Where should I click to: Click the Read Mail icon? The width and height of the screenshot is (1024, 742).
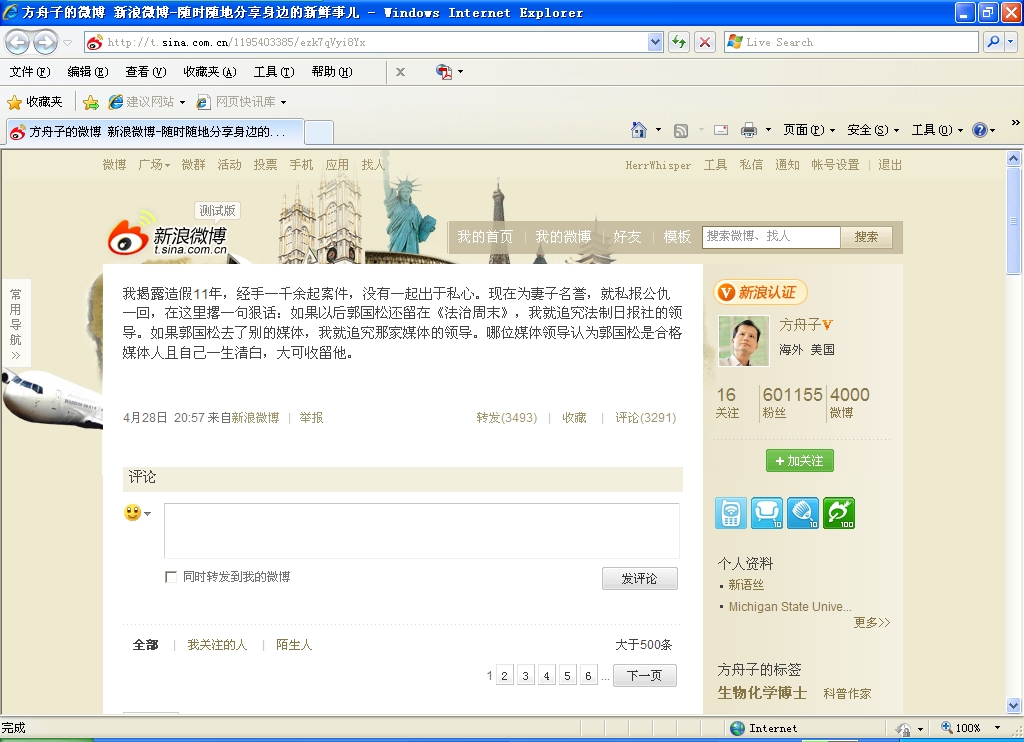tap(721, 130)
